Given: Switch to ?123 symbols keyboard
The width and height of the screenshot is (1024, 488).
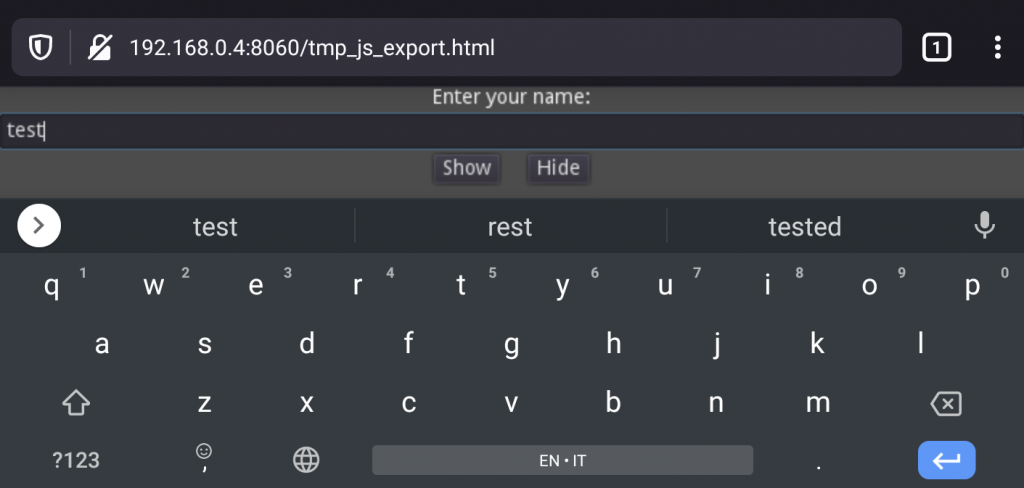Looking at the screenshot, I should 76,460.
